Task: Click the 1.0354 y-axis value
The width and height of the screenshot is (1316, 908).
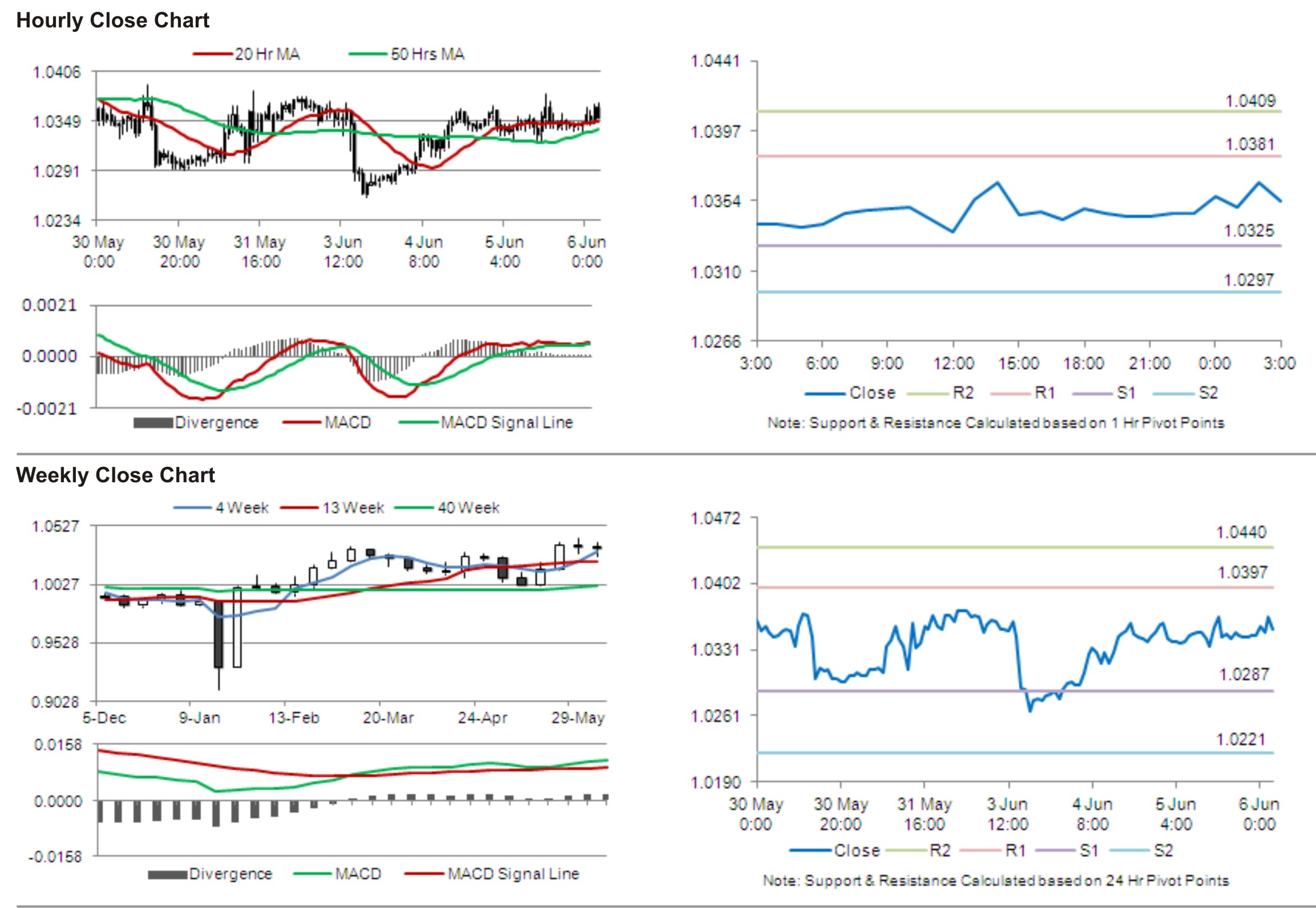Action: tap(715, 201)
